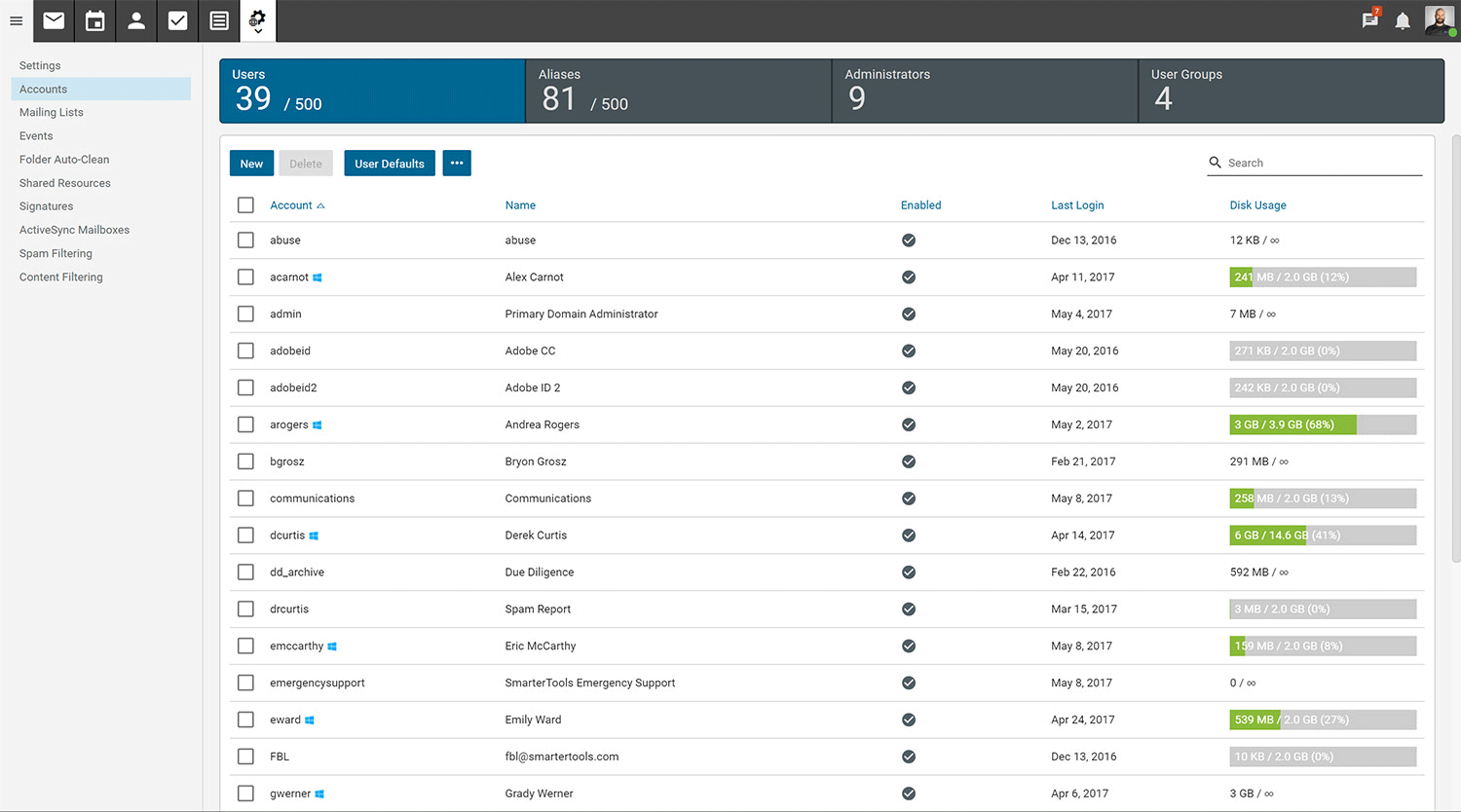The image size is (1461, 812).
Task: Open the Email section icon
Action: click(x=53, y=20)
